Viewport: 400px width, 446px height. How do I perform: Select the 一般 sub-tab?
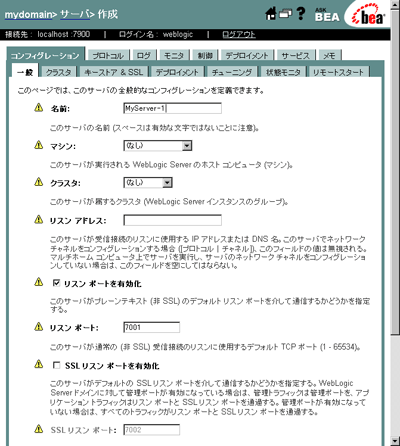click(x=25, y=72)
